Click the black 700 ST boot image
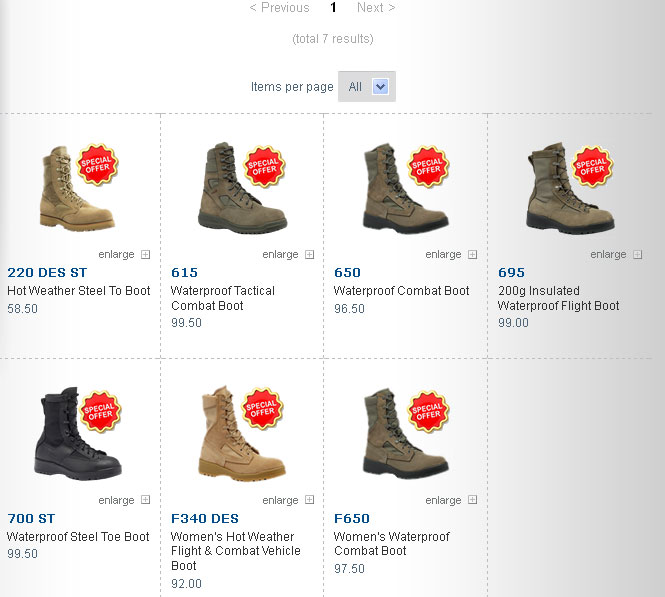 click(x=78, y=433)
